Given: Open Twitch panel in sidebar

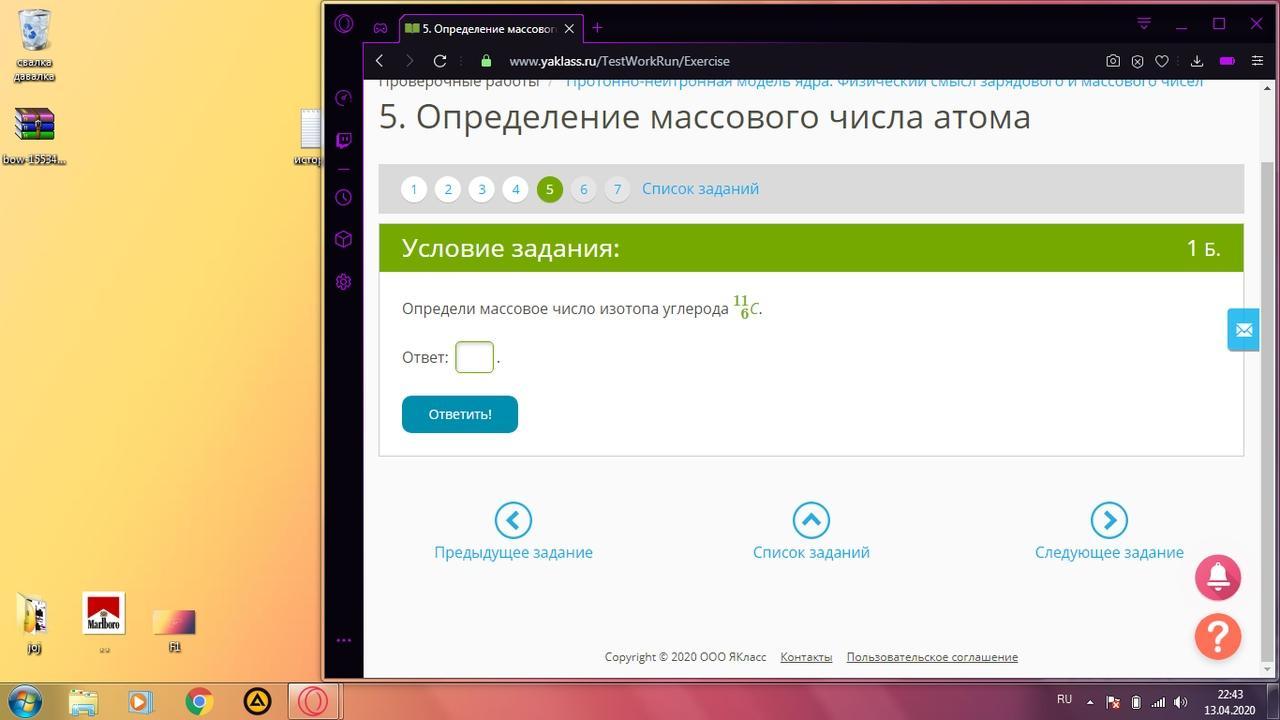Looking at the screenshot, I should 344,140.
